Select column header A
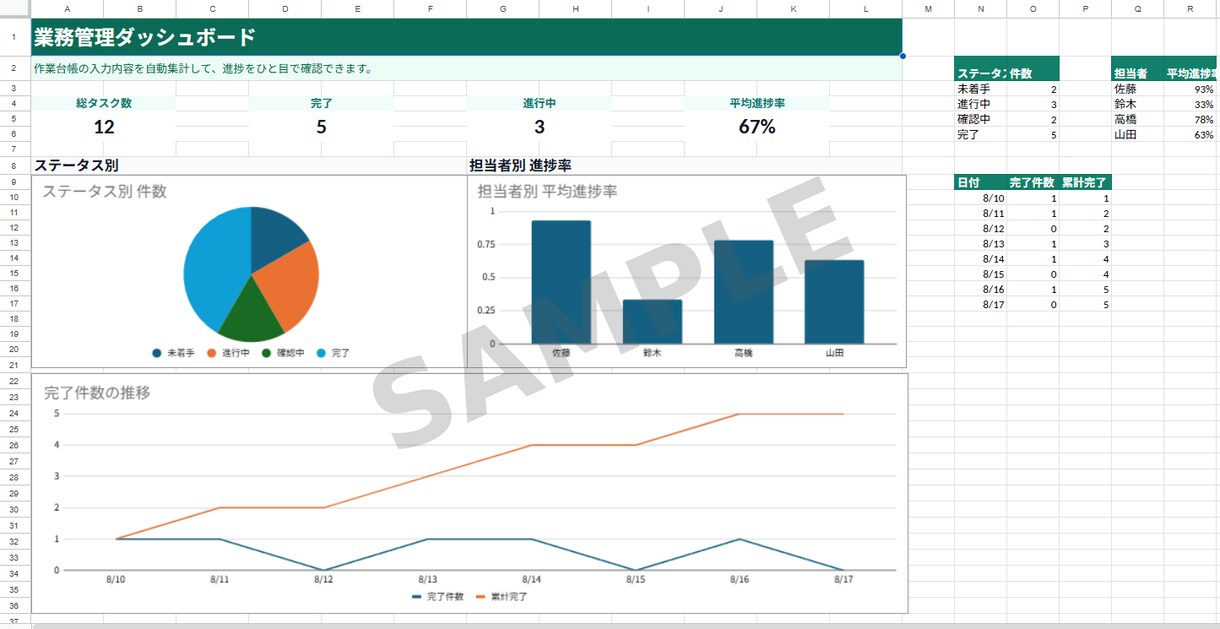Viewport: 1220px width, 629px height. 67,9
